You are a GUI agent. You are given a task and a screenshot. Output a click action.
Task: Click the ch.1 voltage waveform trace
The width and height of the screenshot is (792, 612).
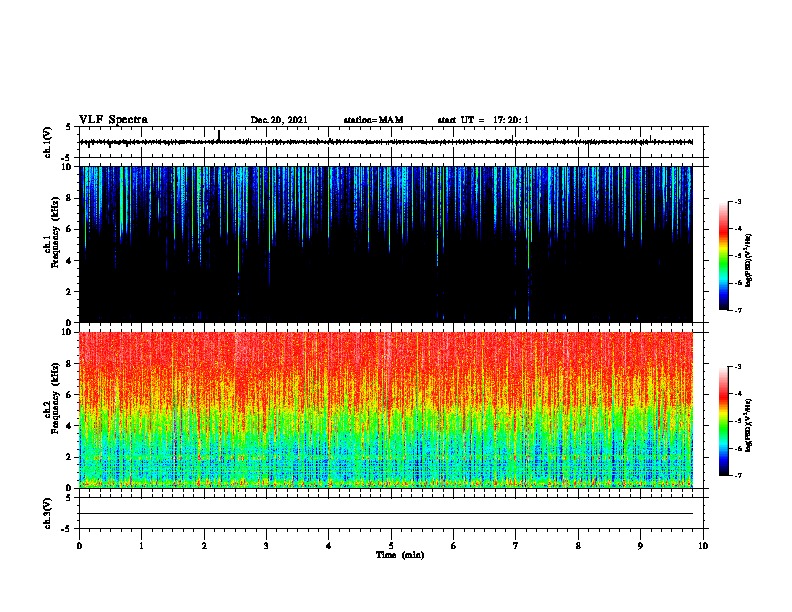click(386, 142)
